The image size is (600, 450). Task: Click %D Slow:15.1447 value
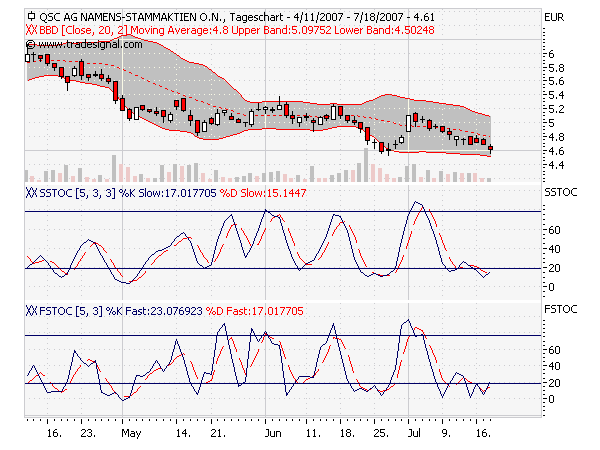[263, 193]
